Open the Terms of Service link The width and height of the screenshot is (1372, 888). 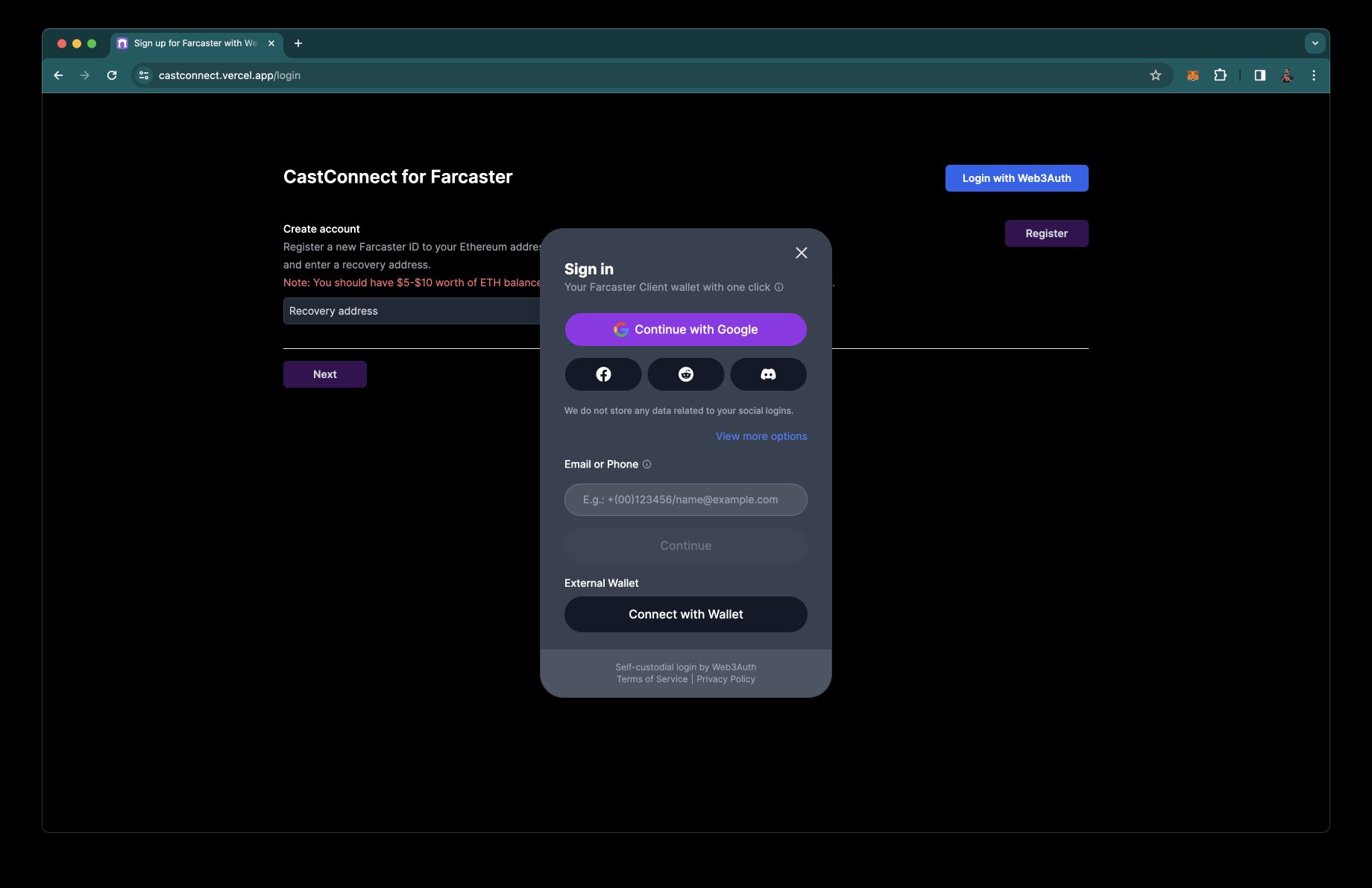pyautogui.click(x=652, y=679)
